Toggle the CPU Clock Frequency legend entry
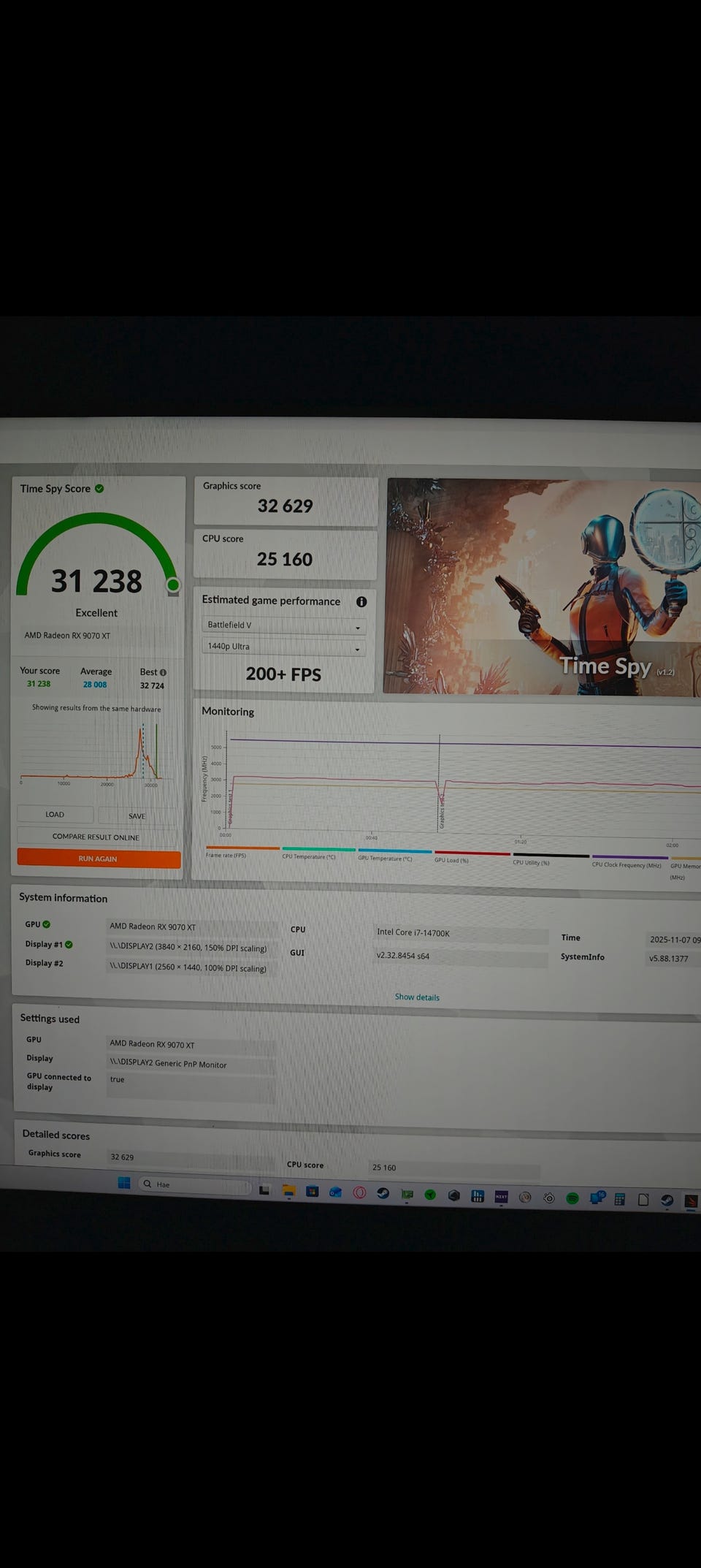 point(629,861)
